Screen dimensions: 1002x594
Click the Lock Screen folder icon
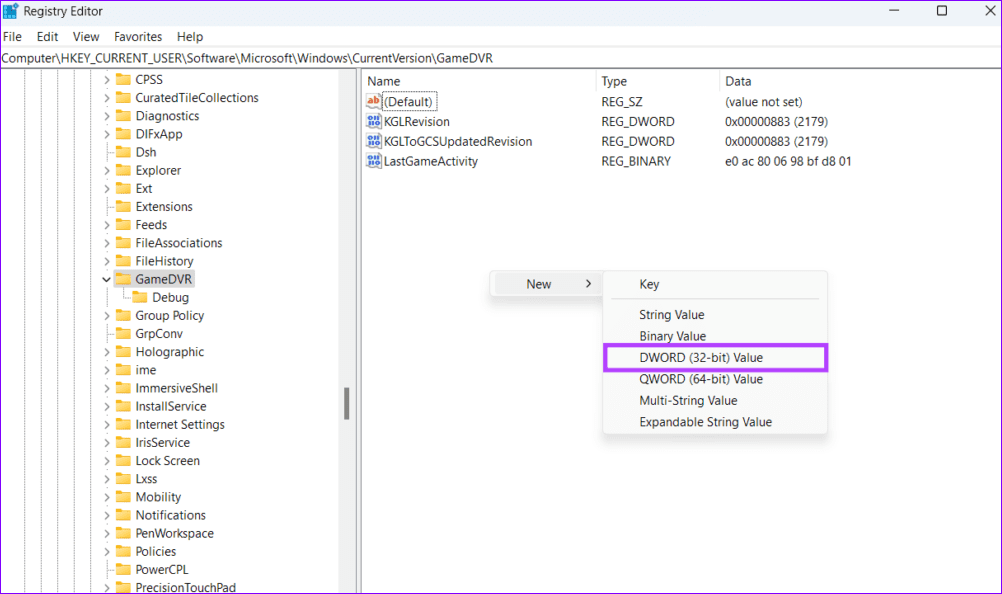123,461
